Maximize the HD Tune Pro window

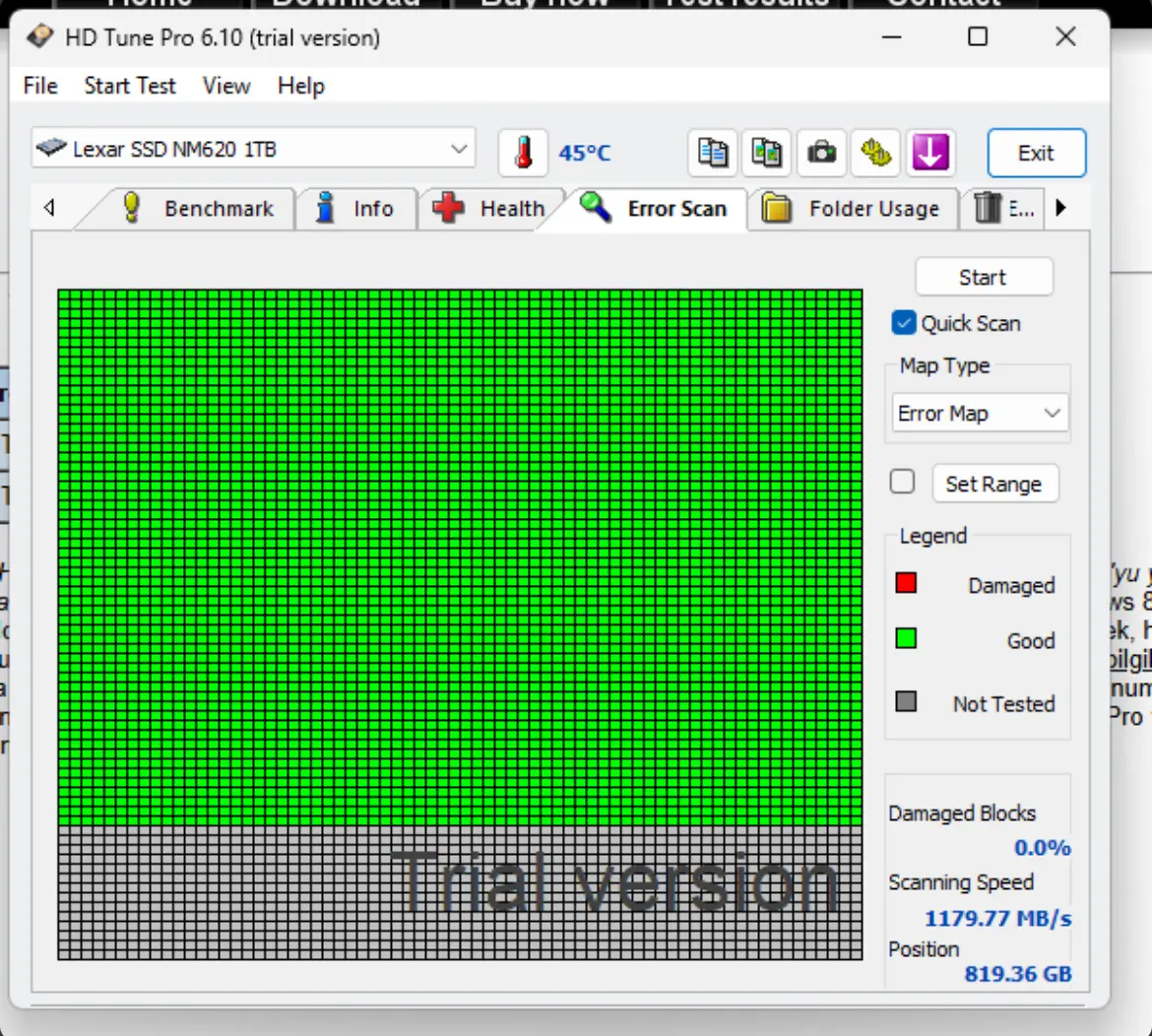[x=977, y=36]
